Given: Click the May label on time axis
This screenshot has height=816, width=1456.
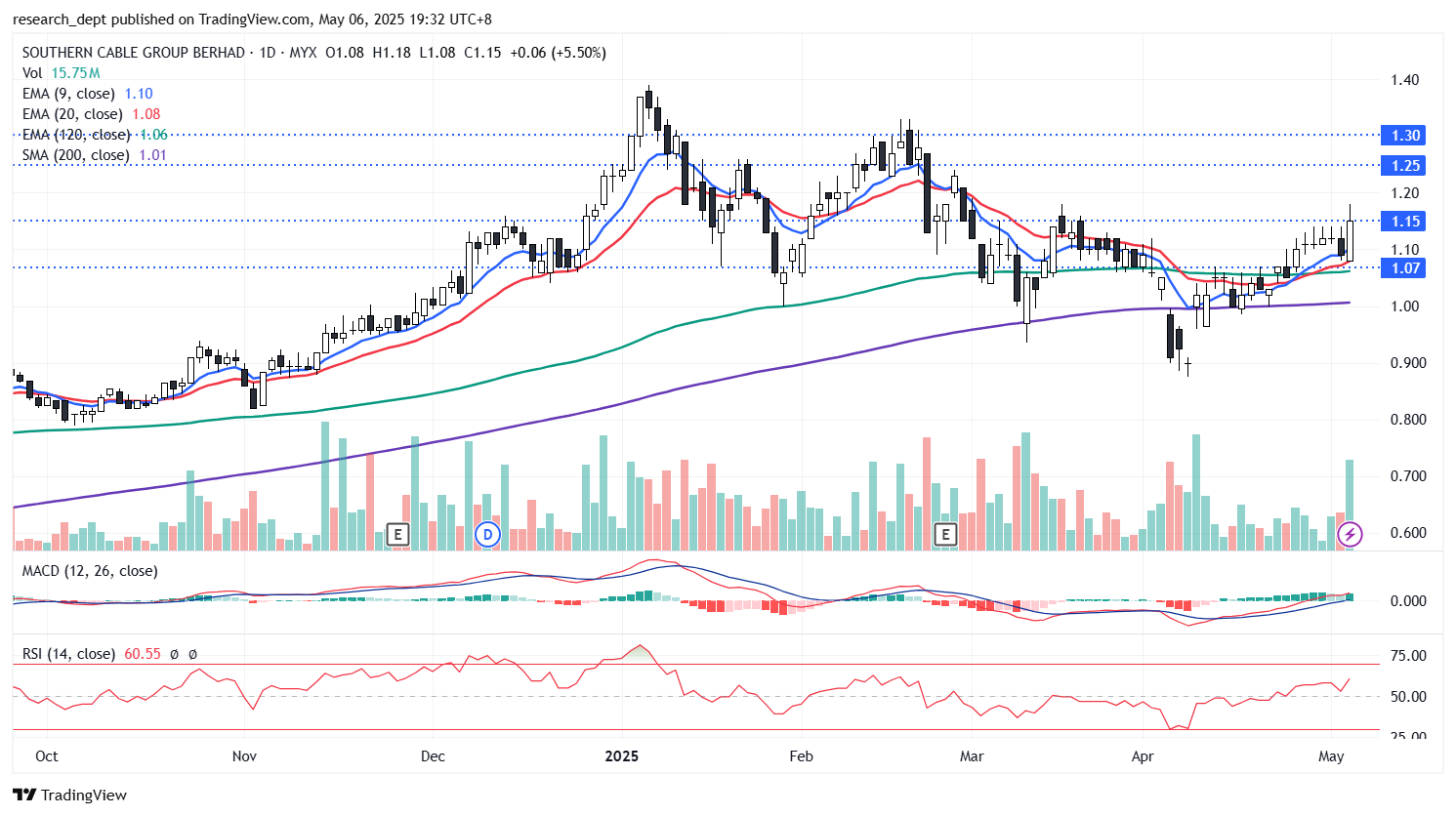Looking at the screenshot, I should tap(1331, 756).
